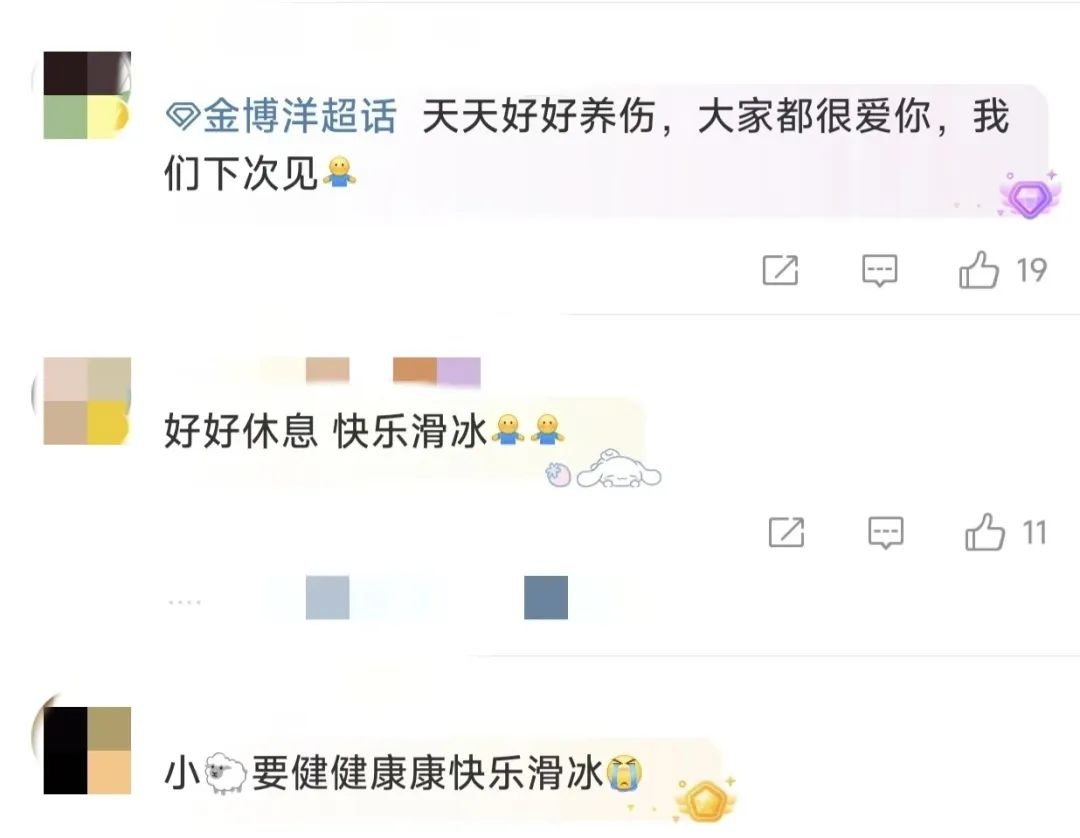Tap the gold star badge on last comment

tap(705, 800)
